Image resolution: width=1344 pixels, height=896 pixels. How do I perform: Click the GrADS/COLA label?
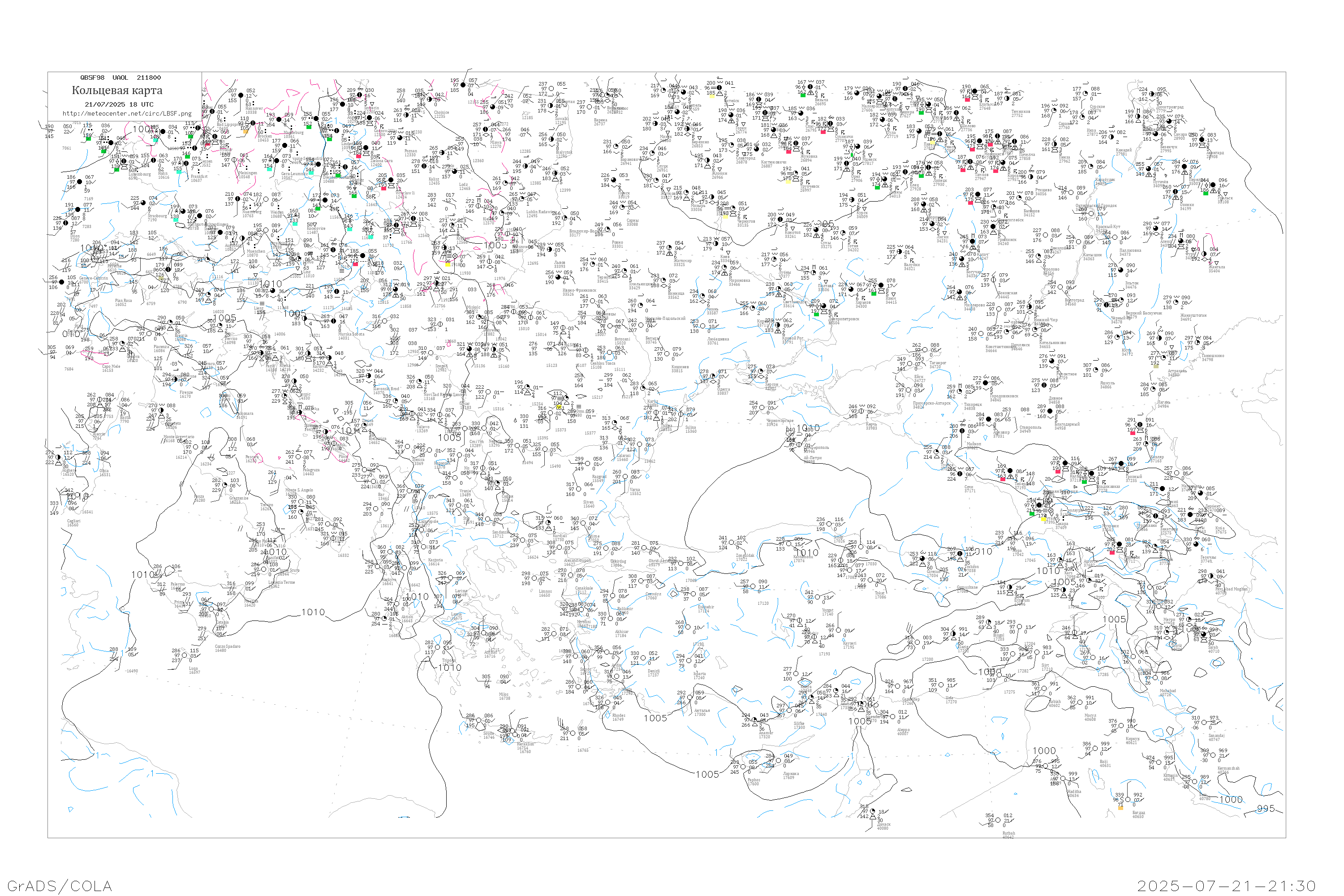[x=60, y=886]
